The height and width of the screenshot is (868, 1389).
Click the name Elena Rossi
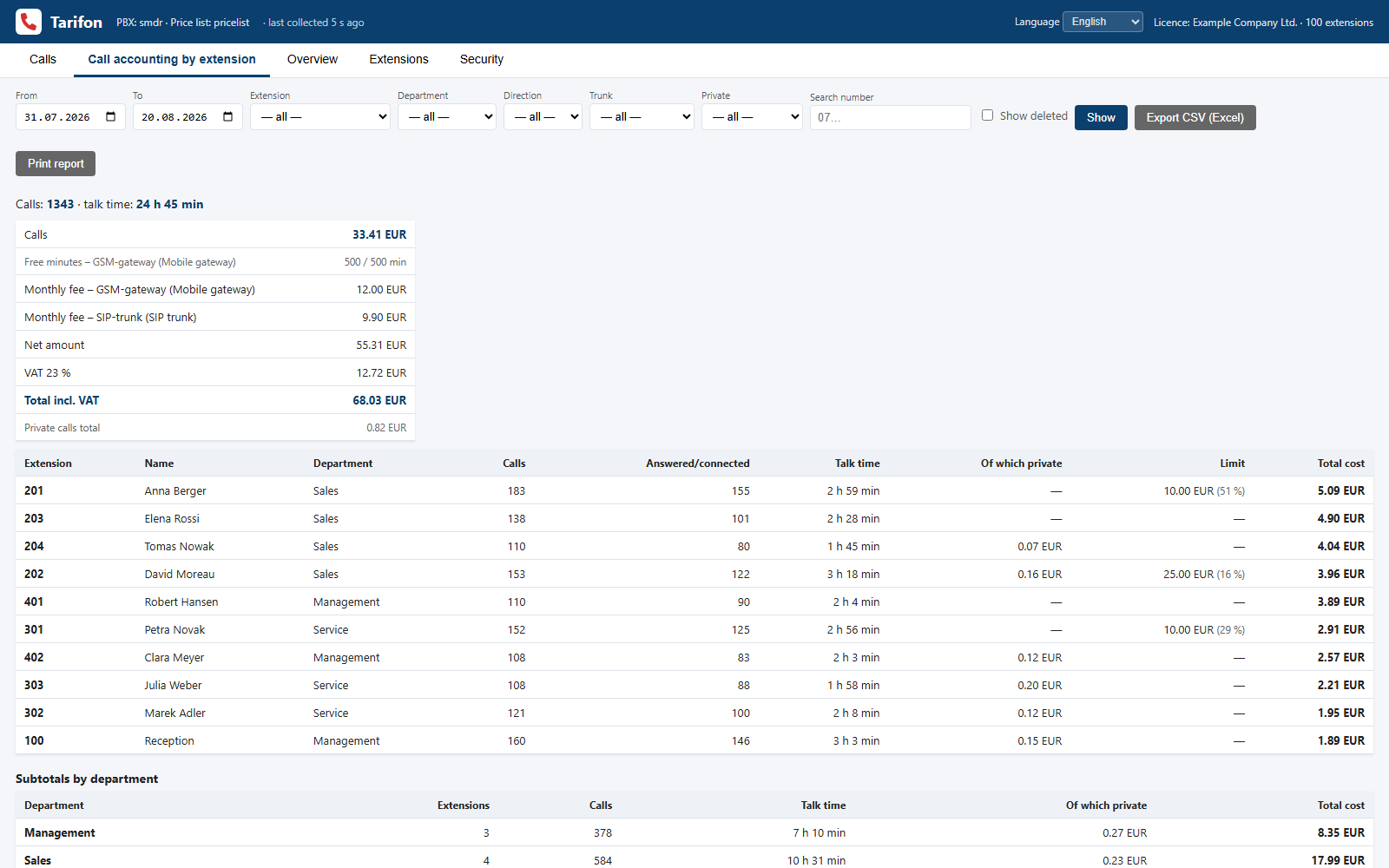point(172,518)
